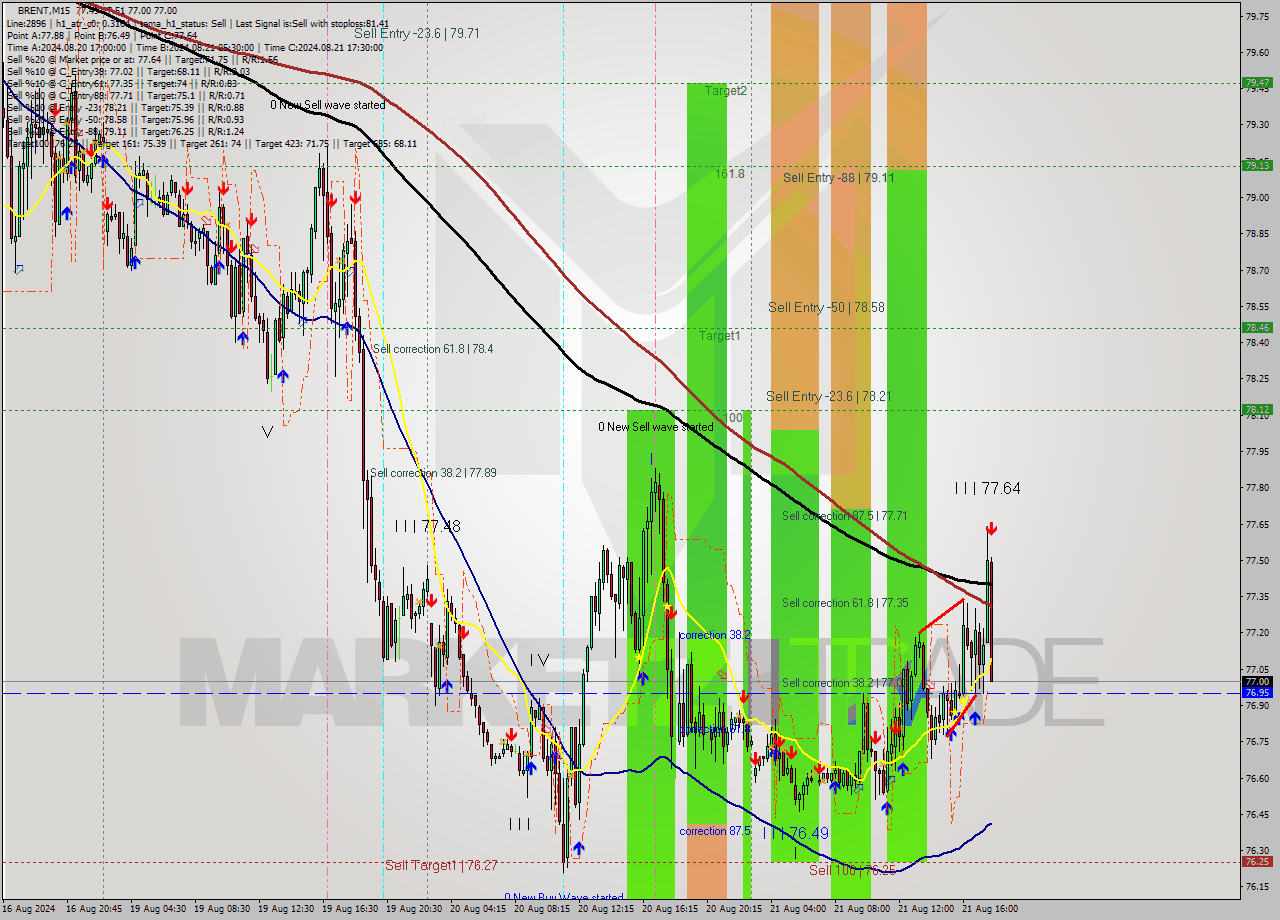Viewport: 1280px width, 920px height.
Task: Select the 'III 77.64' wave label
Action: coord(987,488)
